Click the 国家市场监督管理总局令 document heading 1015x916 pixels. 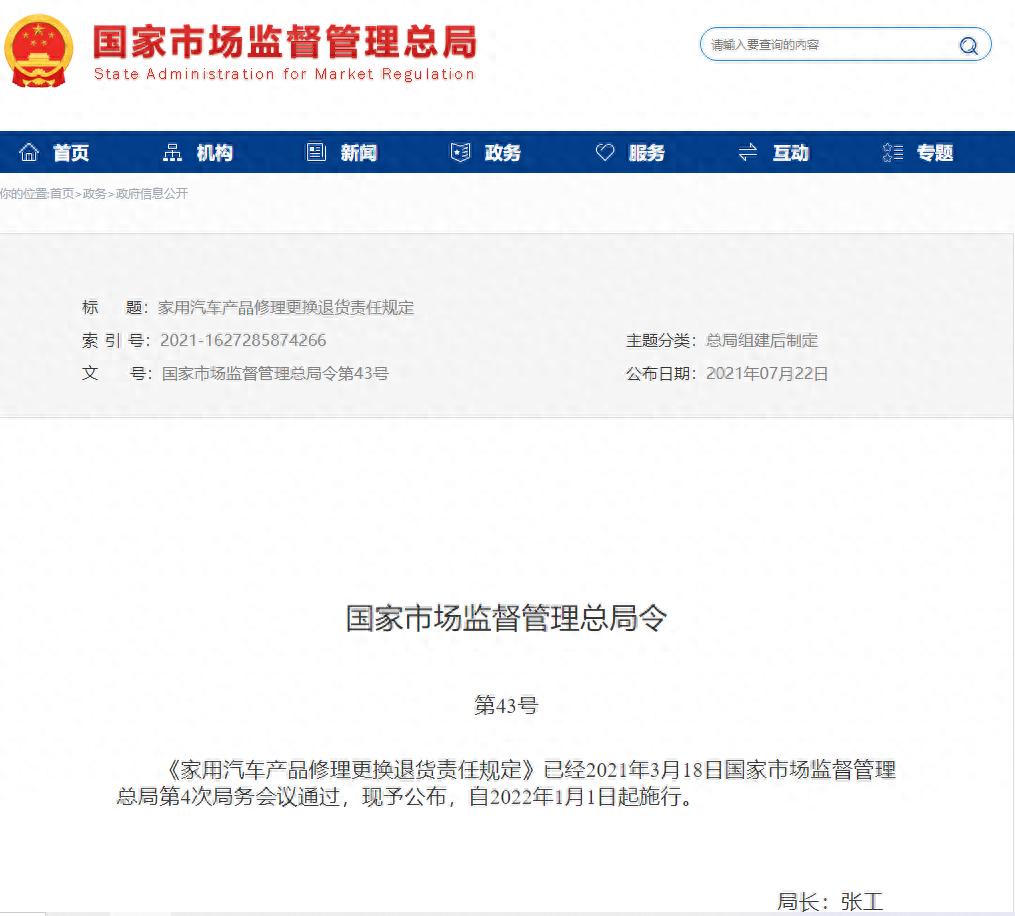pos(506,618)
